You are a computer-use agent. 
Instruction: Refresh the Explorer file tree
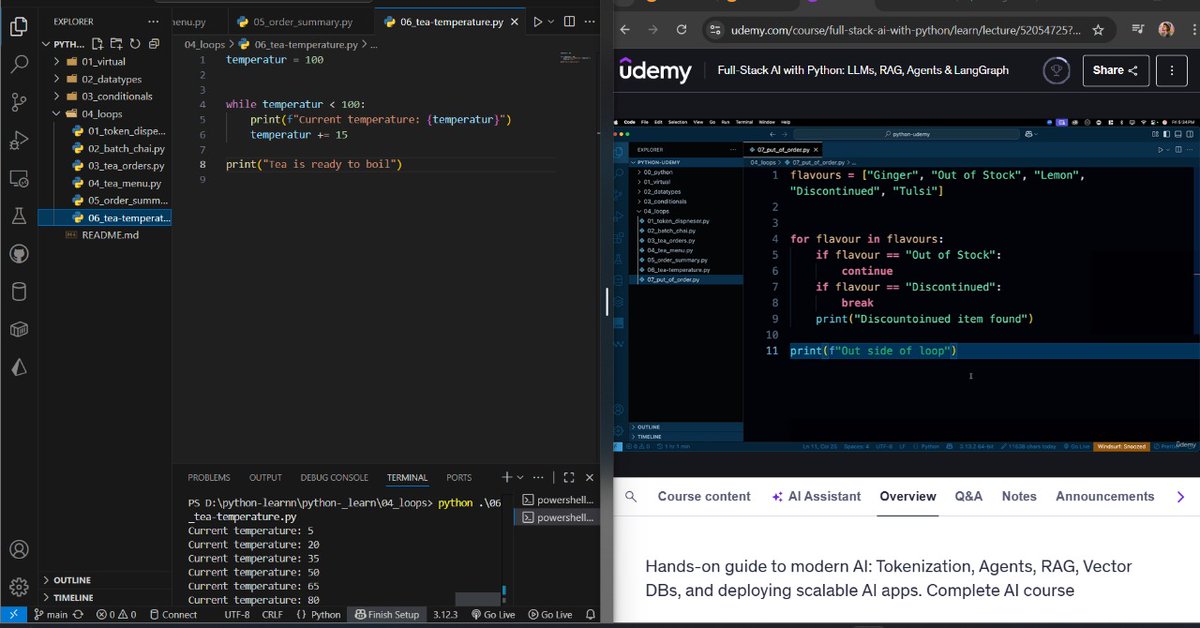[135, 44]
